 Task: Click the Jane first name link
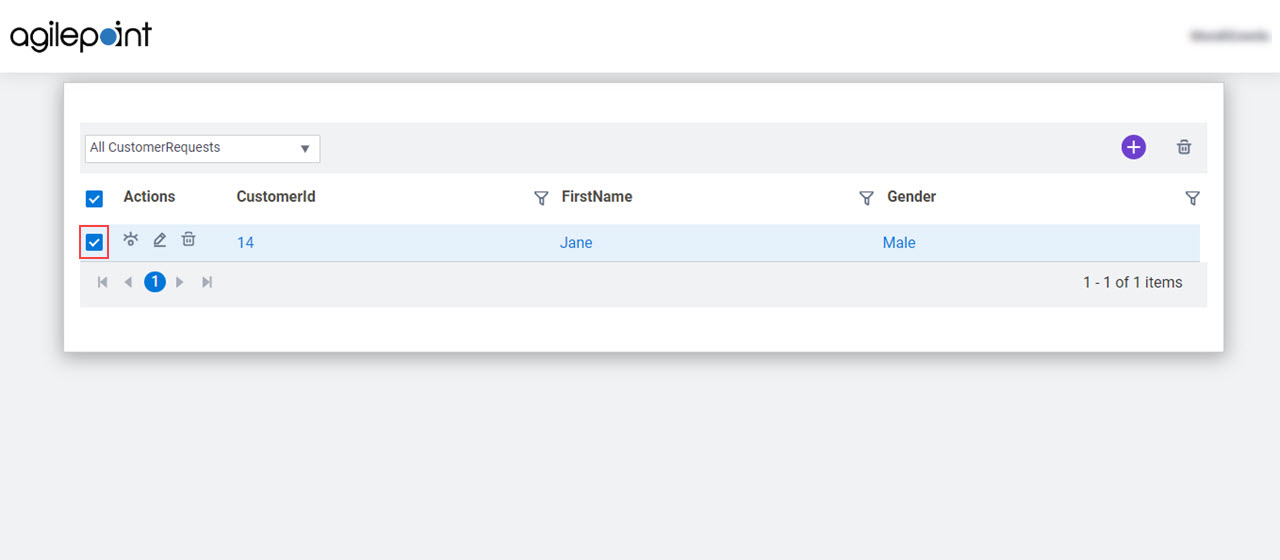click(x=576, y=243)
